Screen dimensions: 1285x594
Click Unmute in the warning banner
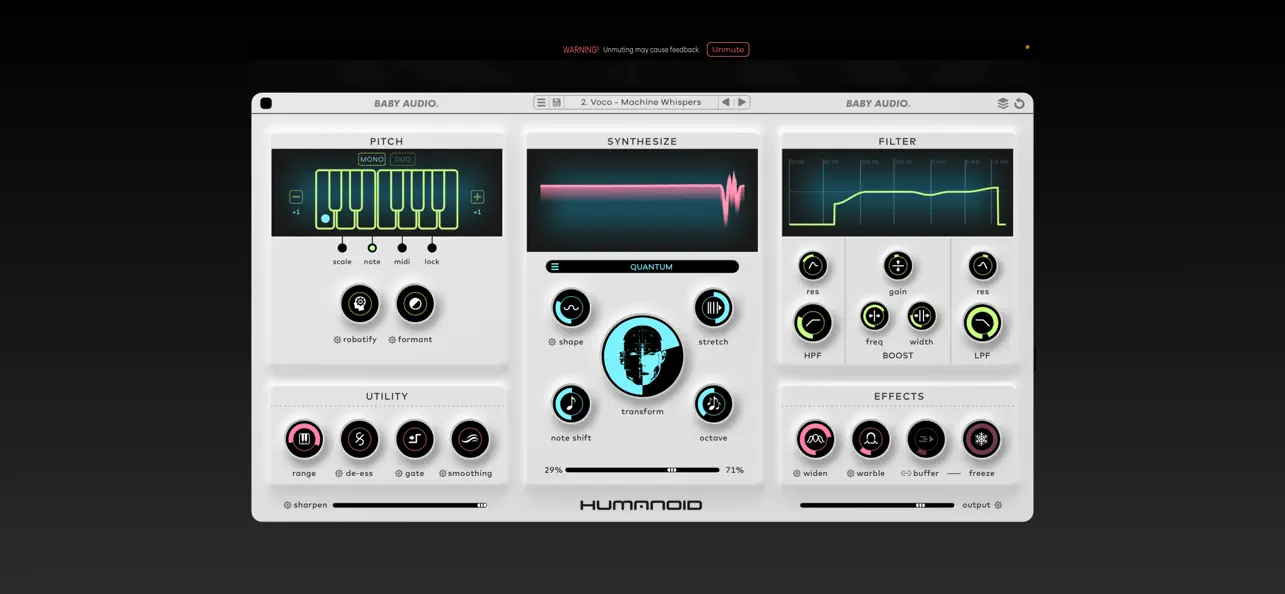[x=727, y=49]
